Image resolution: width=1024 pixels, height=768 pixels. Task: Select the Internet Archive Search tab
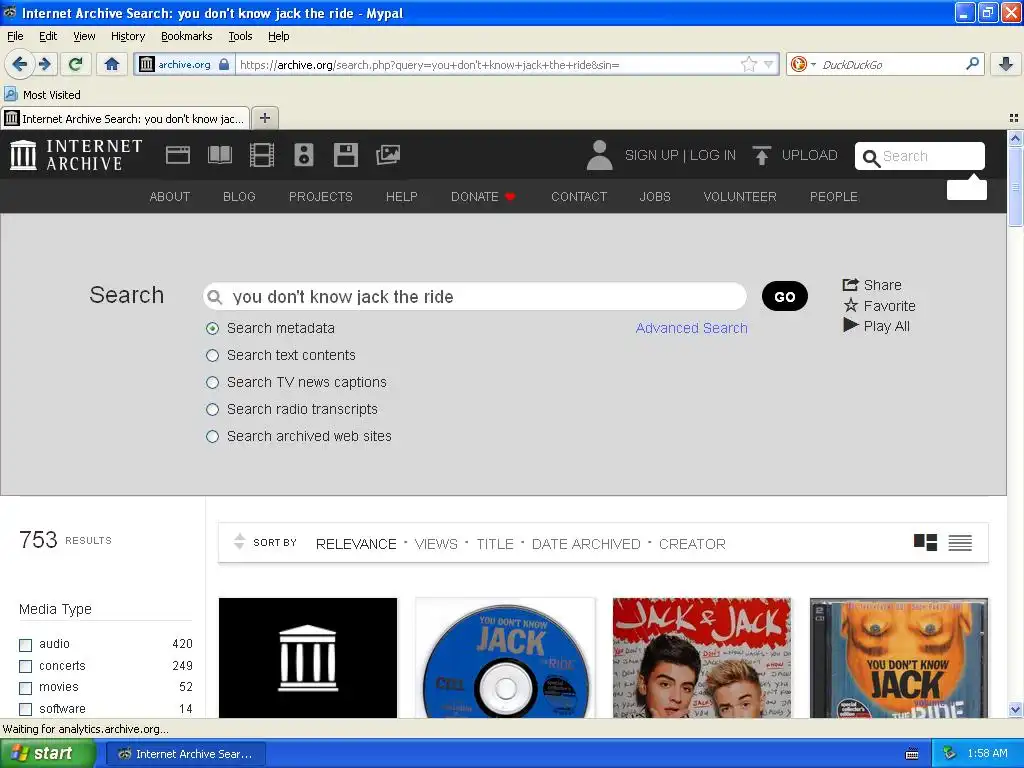125,118
